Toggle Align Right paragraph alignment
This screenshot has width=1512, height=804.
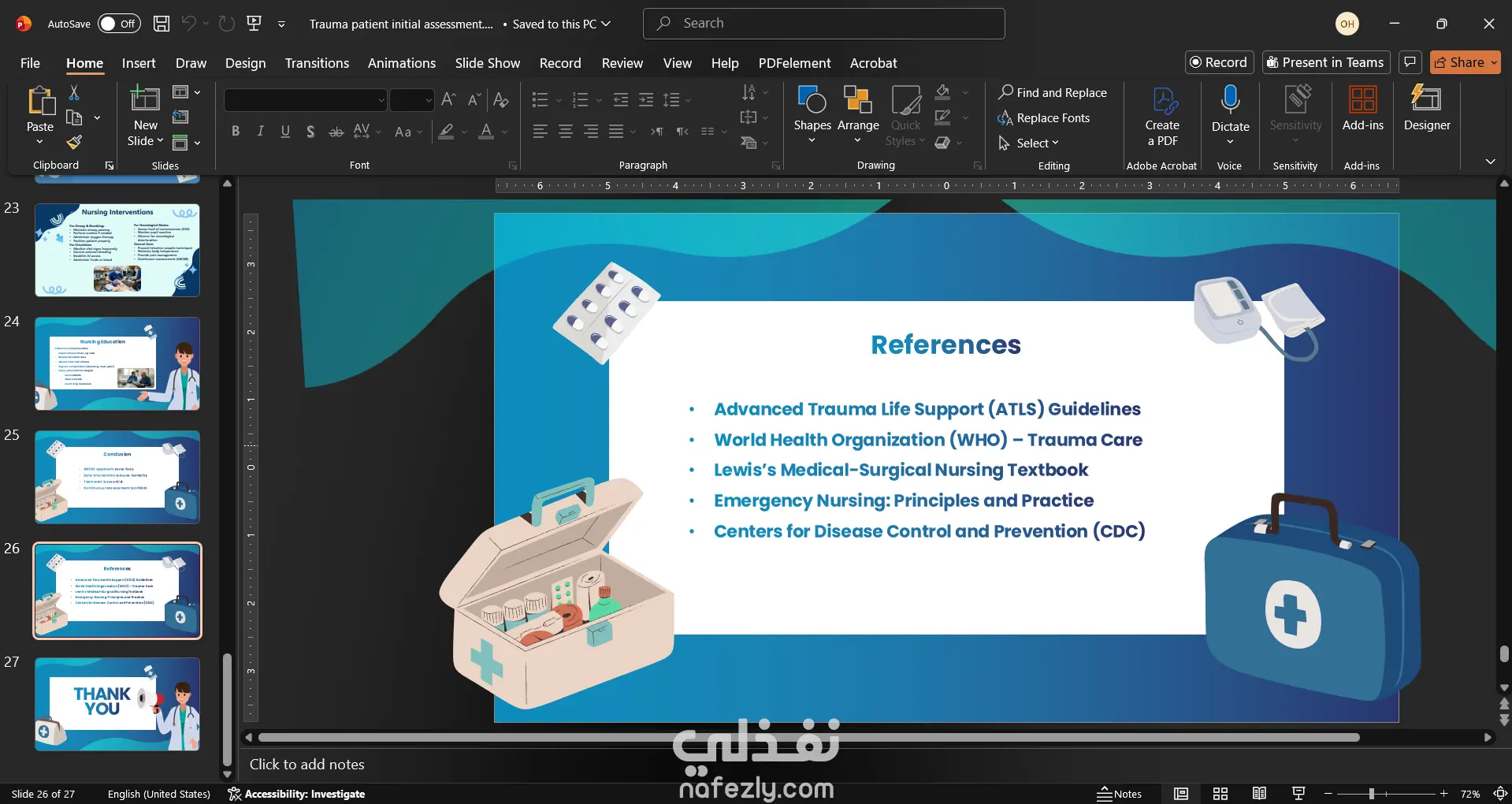tap(591, 132)
